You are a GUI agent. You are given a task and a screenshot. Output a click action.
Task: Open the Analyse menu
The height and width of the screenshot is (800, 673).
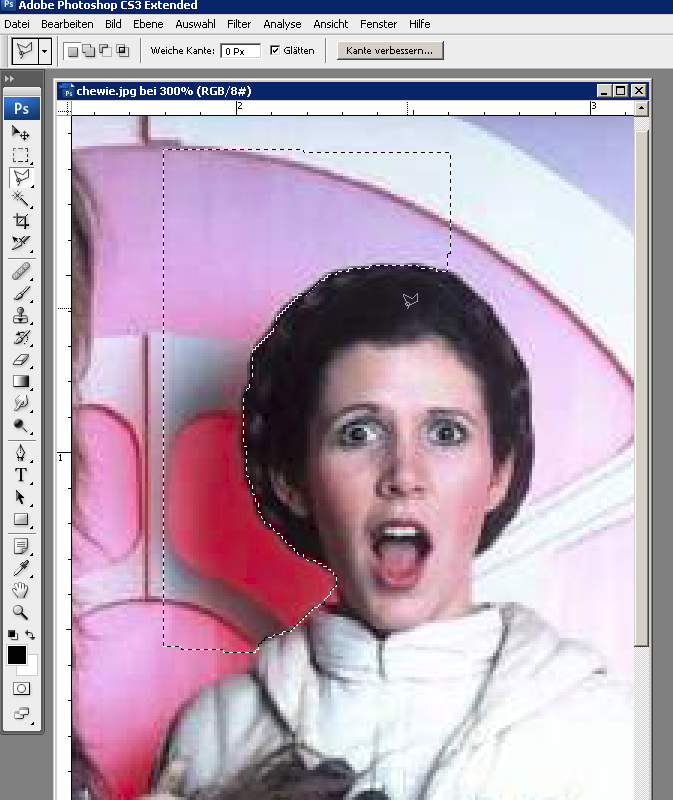coord(282,24)
